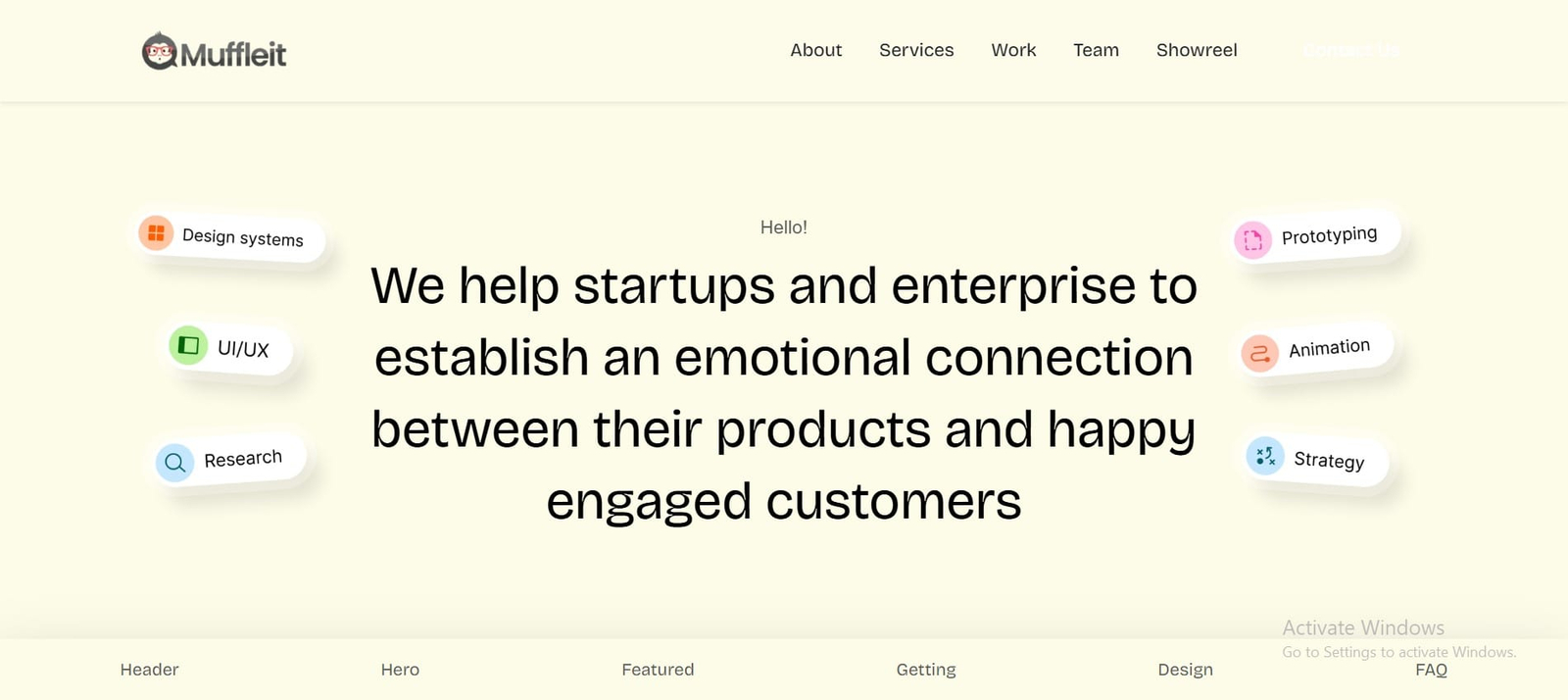Screen dimensions: 1568x700
Task: Click the green UI/UX layout icon
Action: tap(188, 345)
